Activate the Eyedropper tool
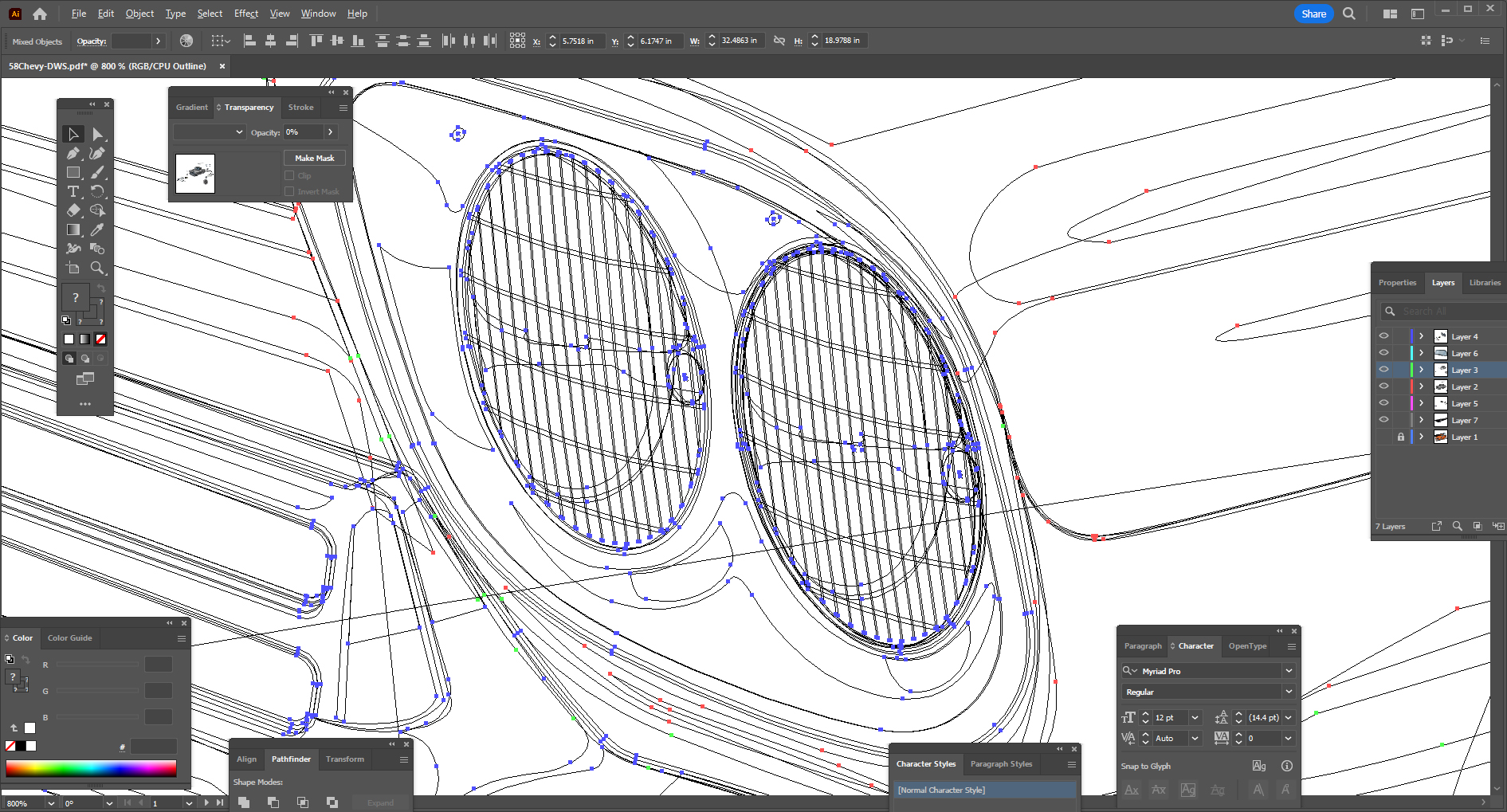The width and height of the screenshot is (1507, 812). 97,230
